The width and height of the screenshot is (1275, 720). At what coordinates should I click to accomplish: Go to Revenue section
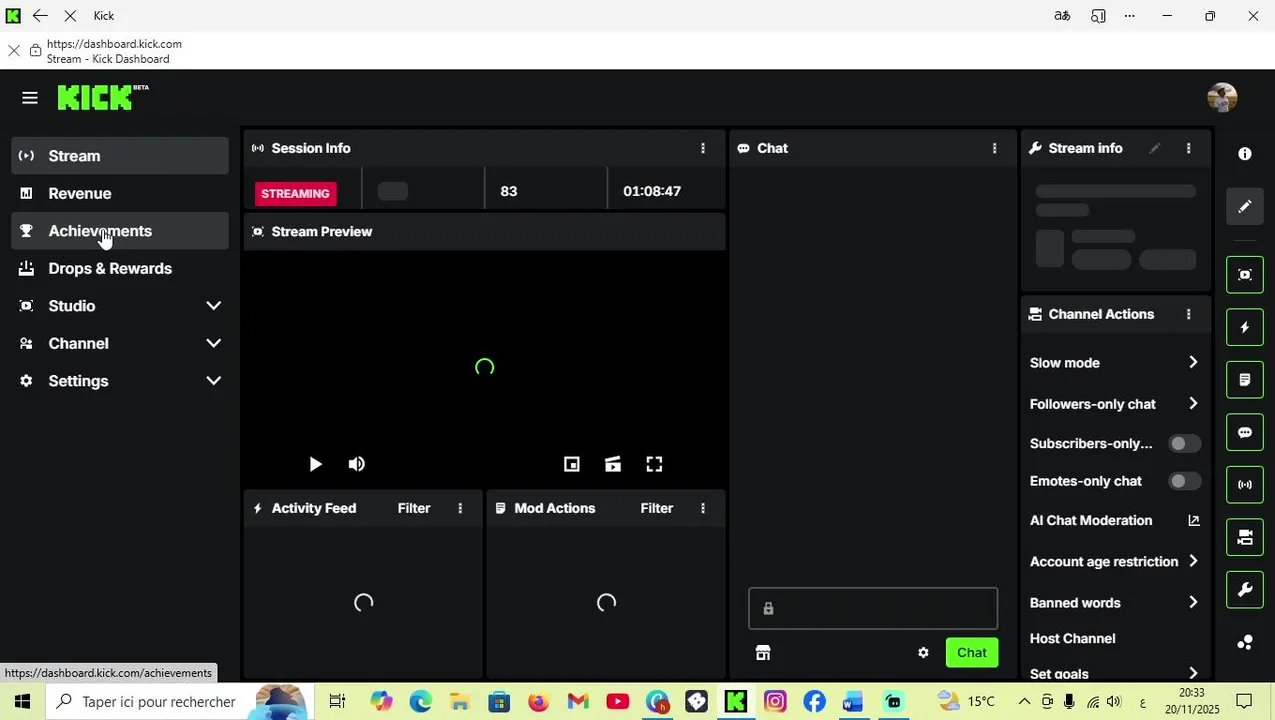pos(120,193)
